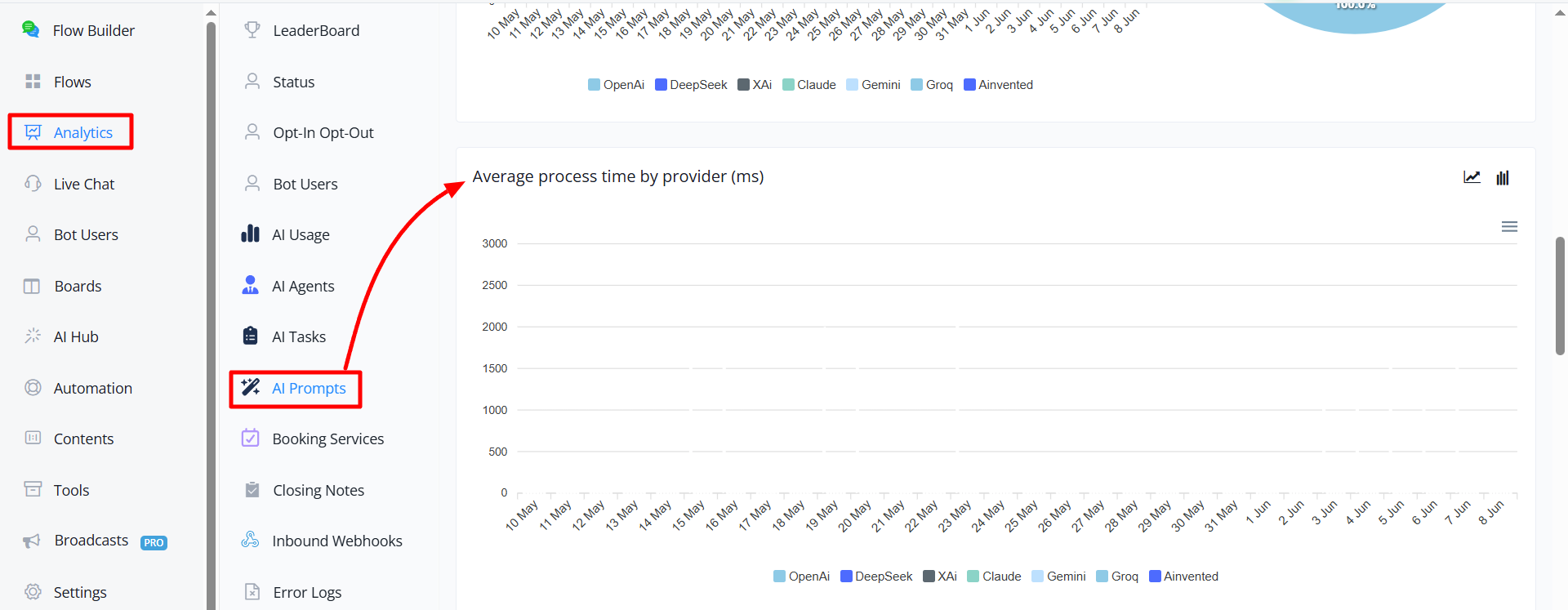Toggle DeepSeek series in lower legend
The height and width of the screenshot is (610, 1568).
click(876, 577)
